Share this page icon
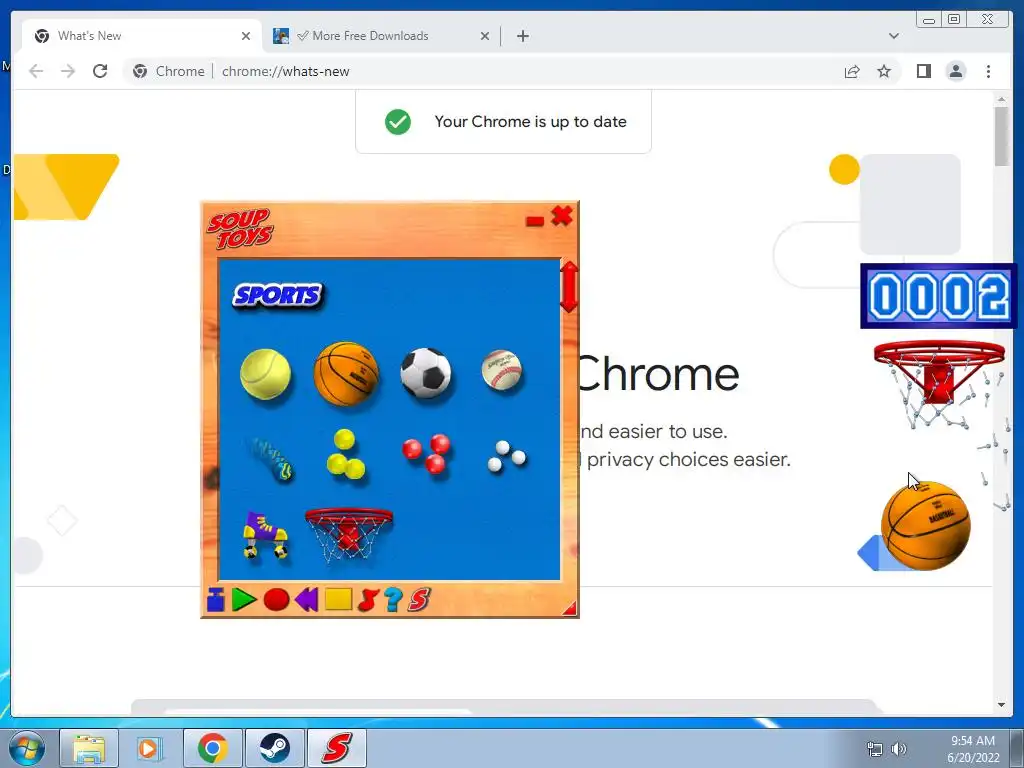The height and width of the screenshot is (768, 1024). (852, 71)
